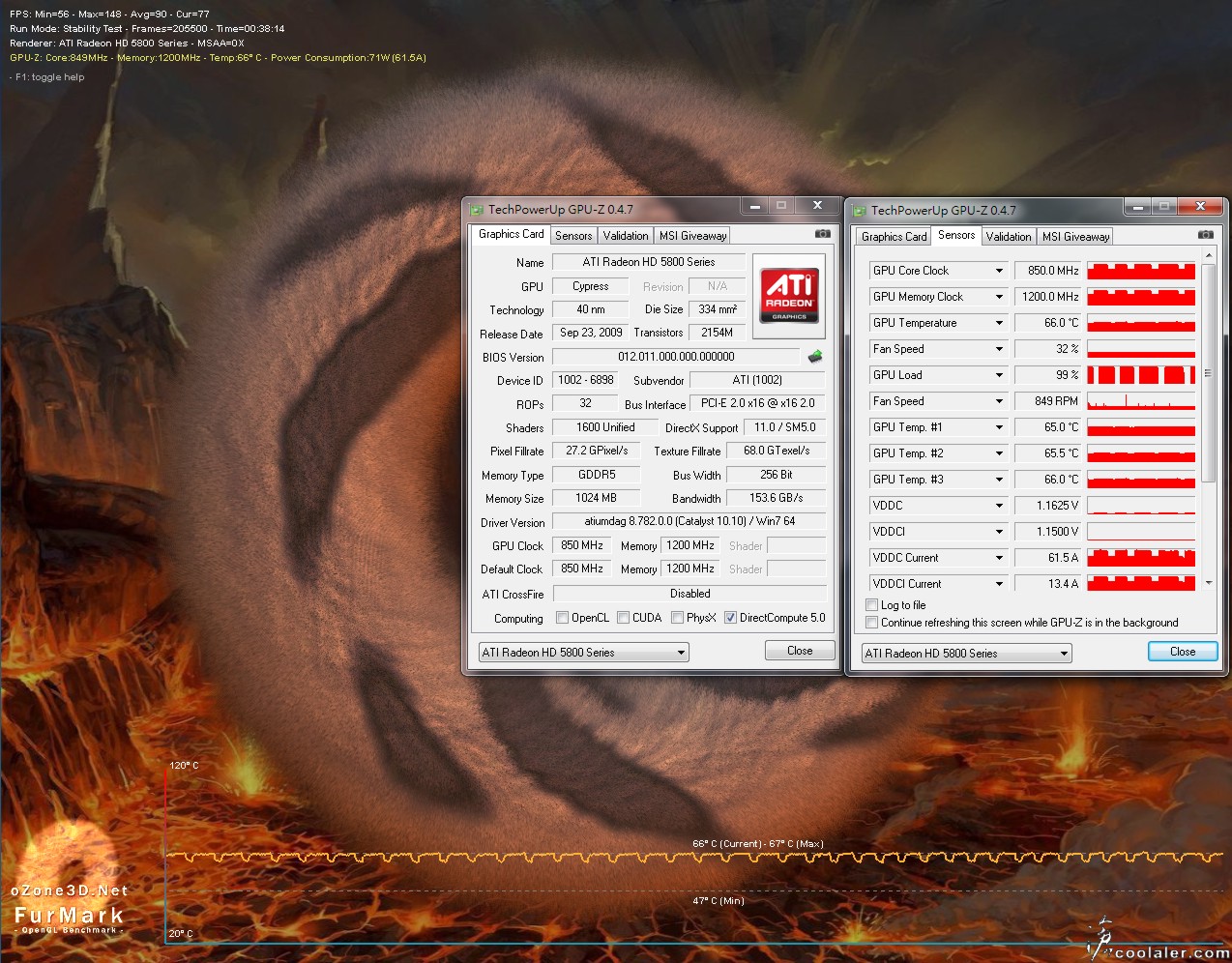Click the Name field showing ATI Radeon HD 5800 Series
The width and height of the screenshot is (1232, 963).
(649, 262)
